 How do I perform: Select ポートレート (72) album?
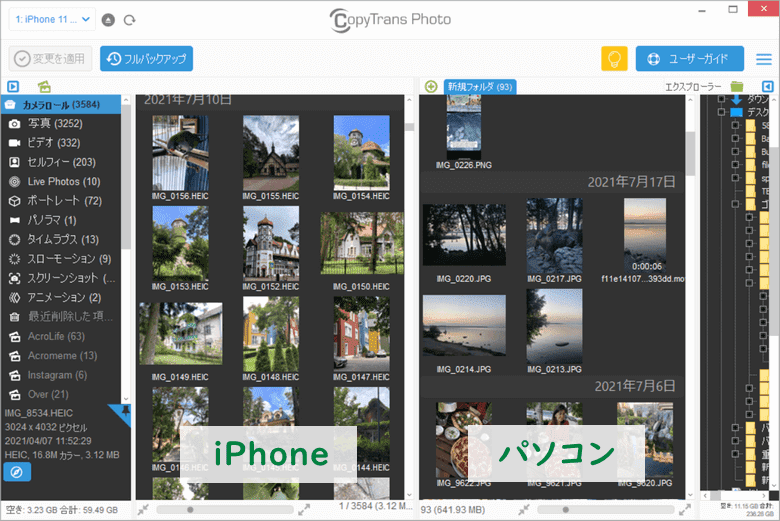(61, 201)
